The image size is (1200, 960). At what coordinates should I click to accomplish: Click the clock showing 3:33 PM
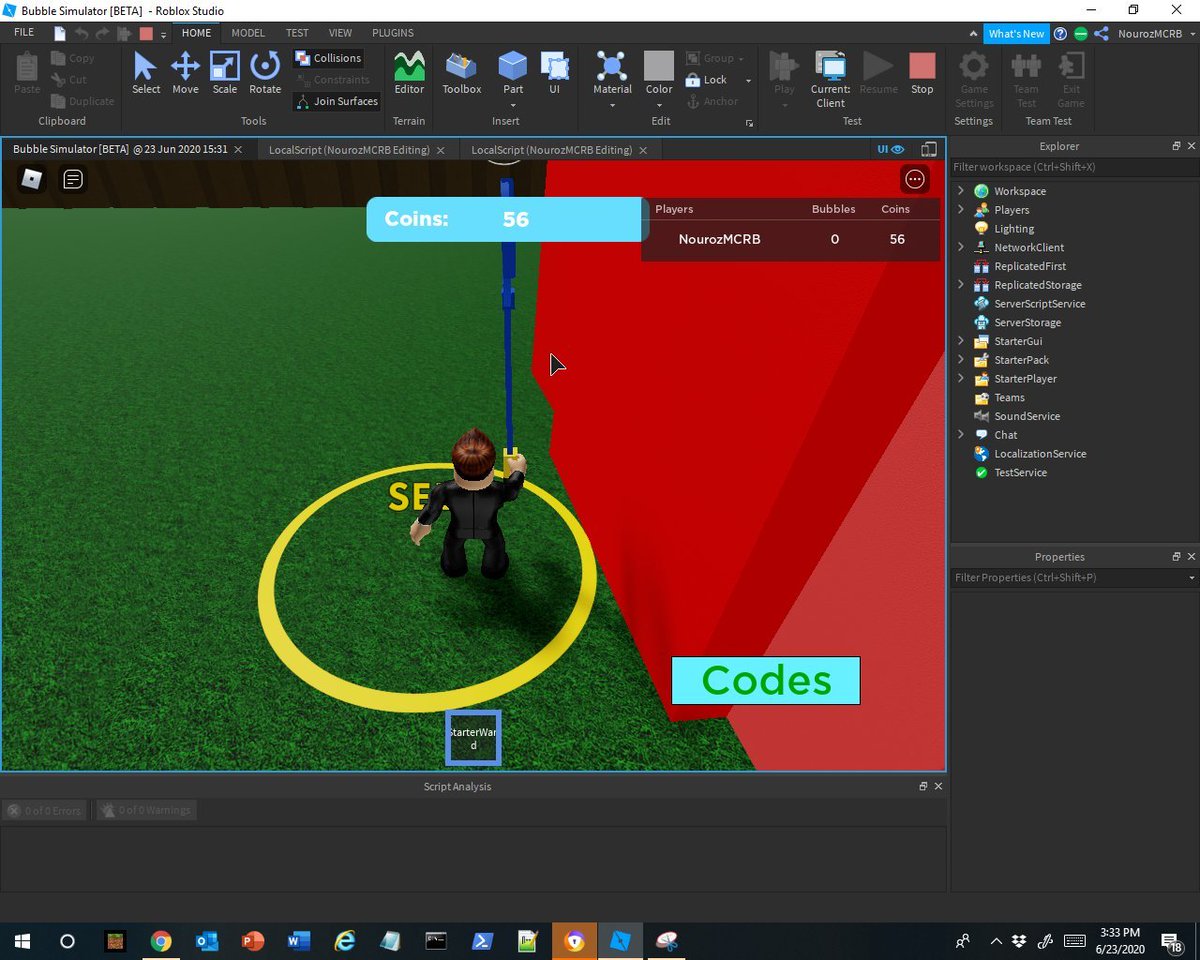[1122, 934]
